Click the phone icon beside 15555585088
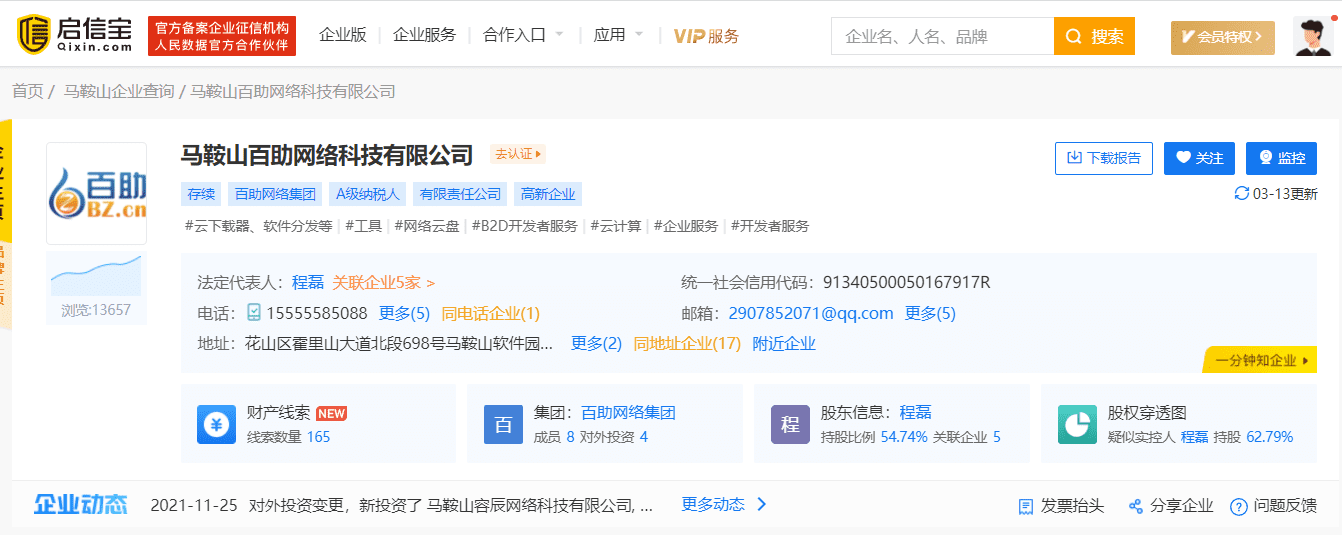Image resolution: width=1342 pixels, height=535 pixels. (254, 313)
